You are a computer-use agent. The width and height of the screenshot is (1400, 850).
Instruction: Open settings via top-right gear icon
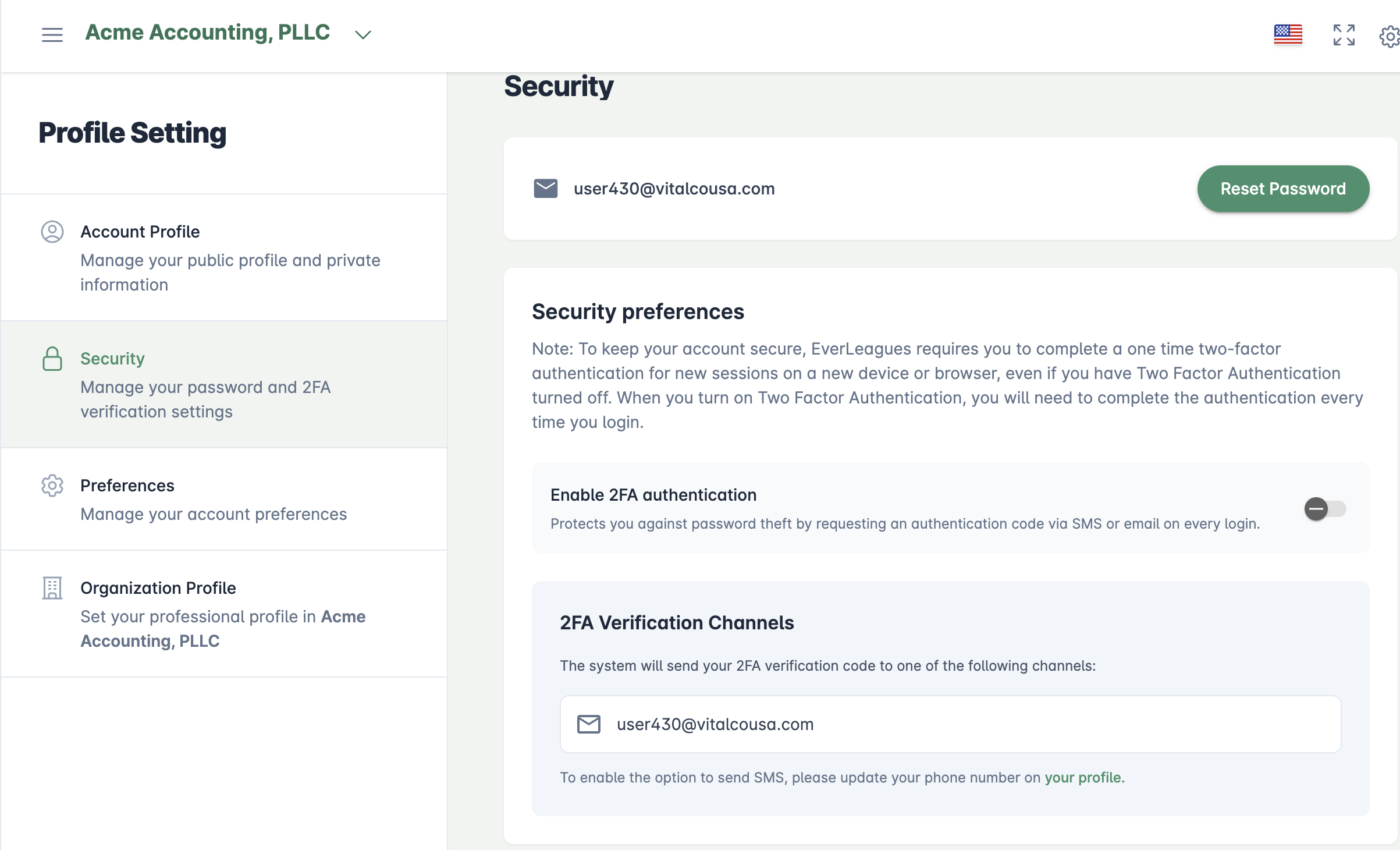(1390, 36)
